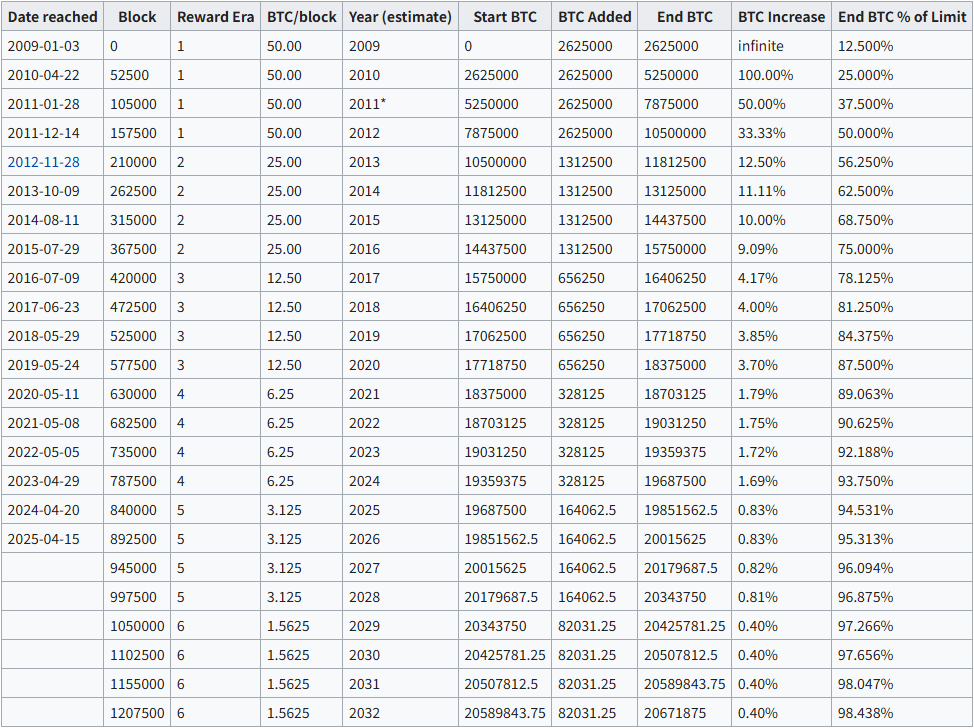Click the Year (estimate) column header

[x=400, y=17]
